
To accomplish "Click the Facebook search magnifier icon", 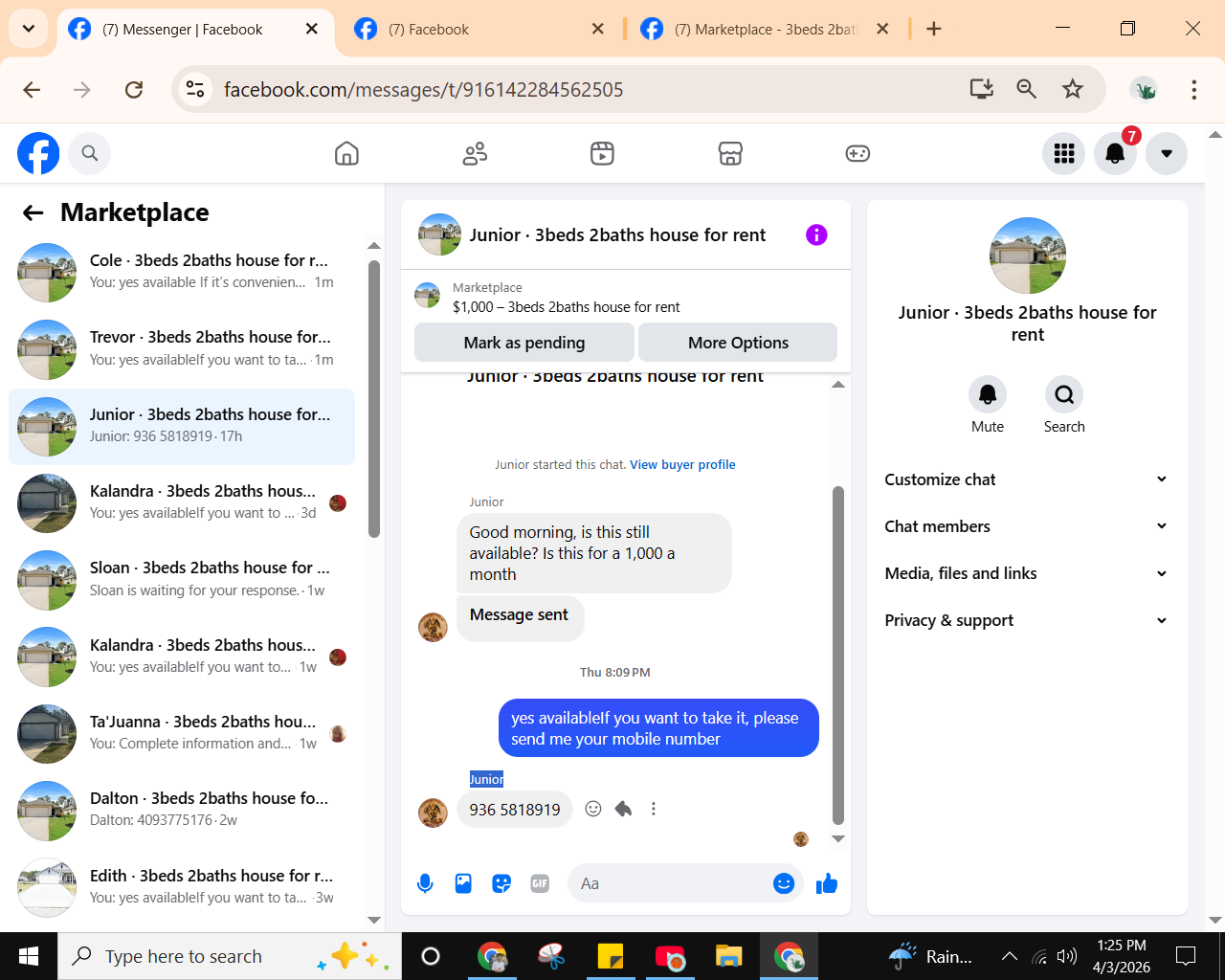I will click(x=90, y=153).
